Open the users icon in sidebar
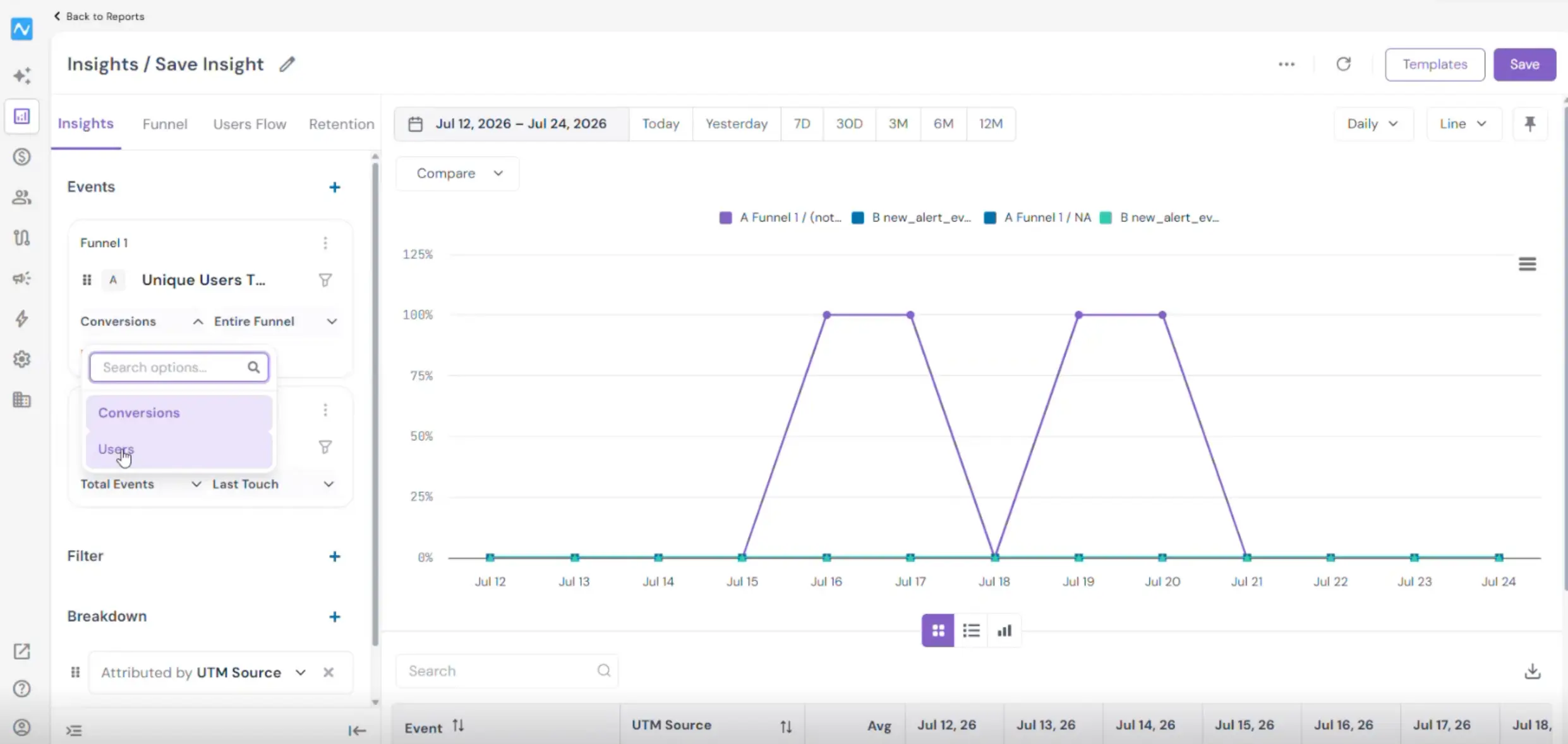Viewport: 1568px width, 744px height. click(22, 197)
